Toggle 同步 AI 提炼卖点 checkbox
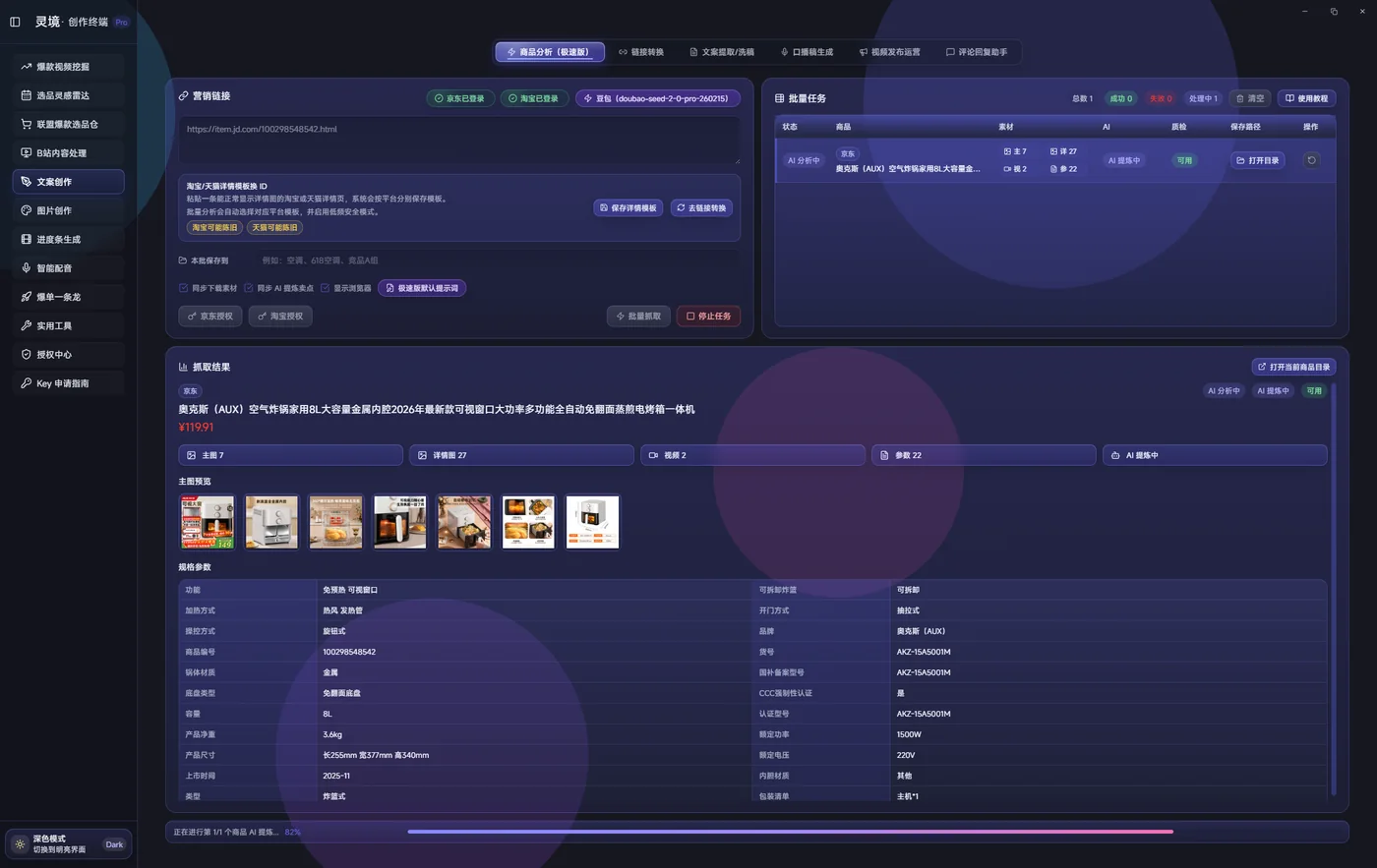Viewport: 1377px width, 868px height. click(x=248, y=288)
